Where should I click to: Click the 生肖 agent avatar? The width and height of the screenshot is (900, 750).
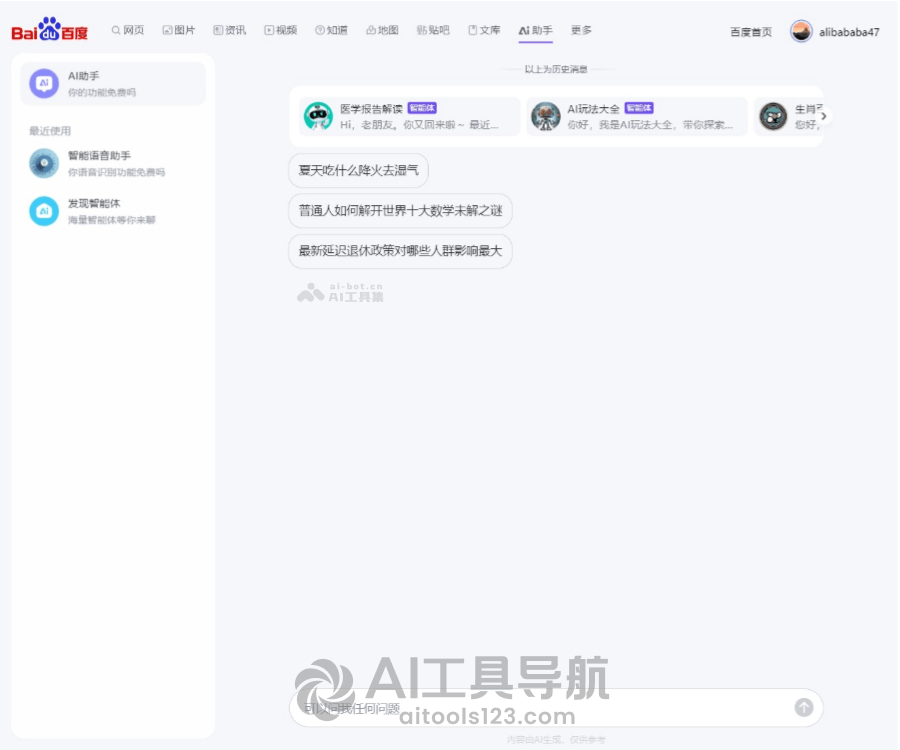[x=773, y=116]
